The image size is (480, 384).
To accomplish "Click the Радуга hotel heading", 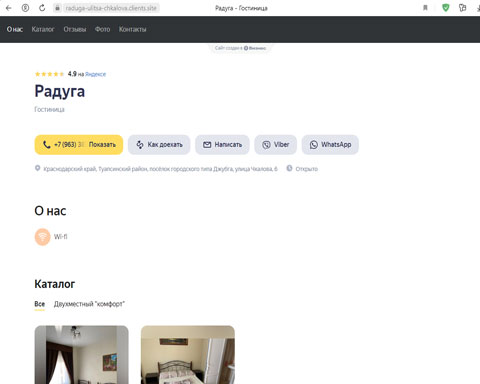I will point(60,91).
